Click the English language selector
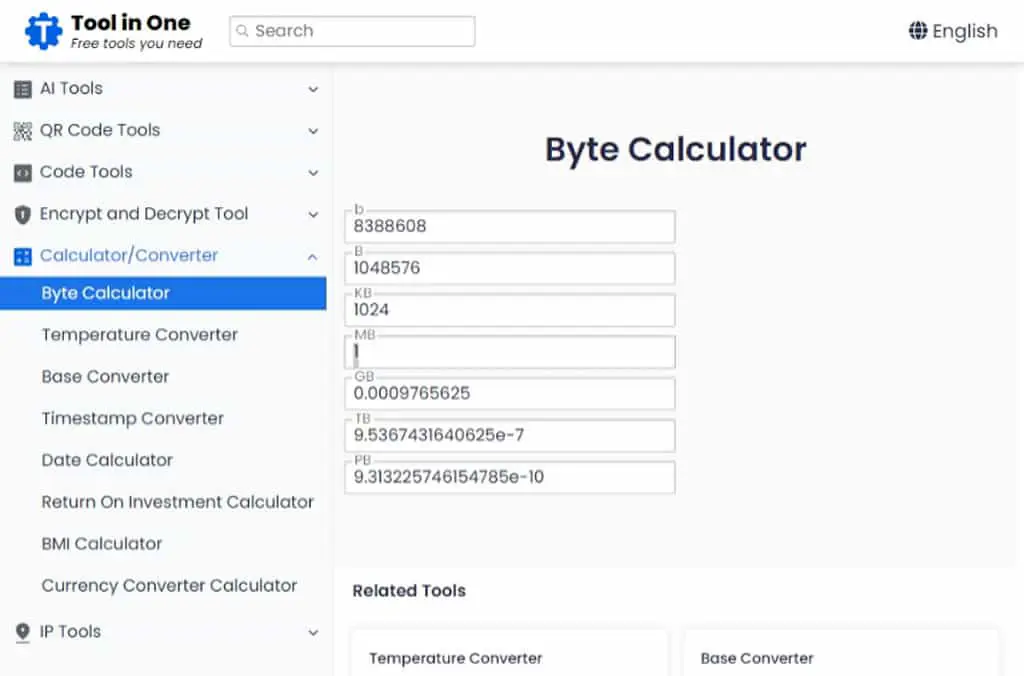The width and height of the screenshot is (1024, 676). pos(953,31)
